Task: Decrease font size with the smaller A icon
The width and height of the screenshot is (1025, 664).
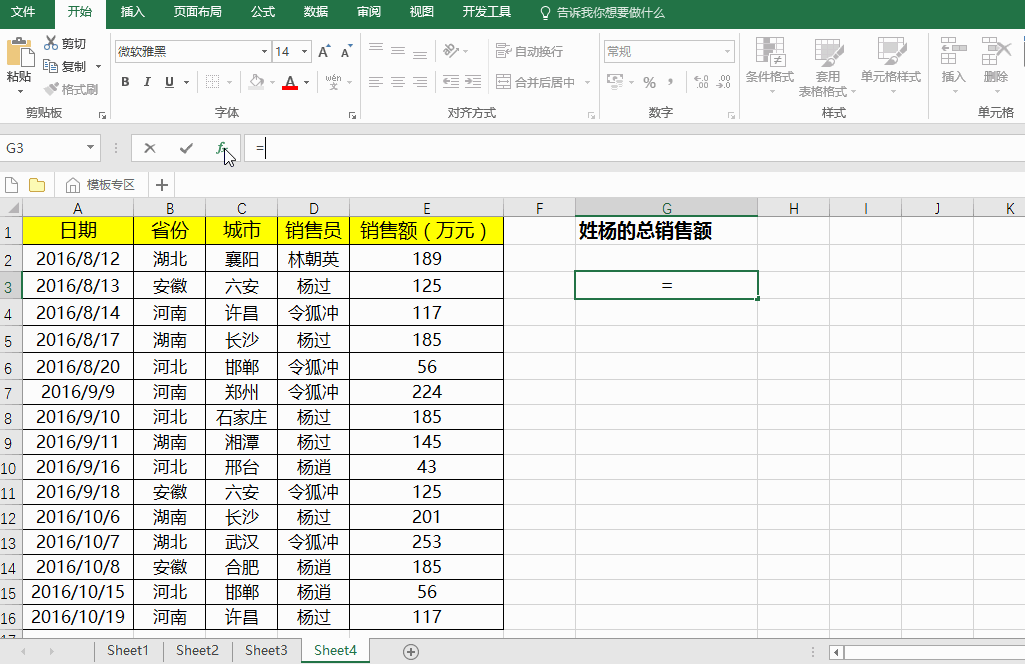Action: (346, 52)
